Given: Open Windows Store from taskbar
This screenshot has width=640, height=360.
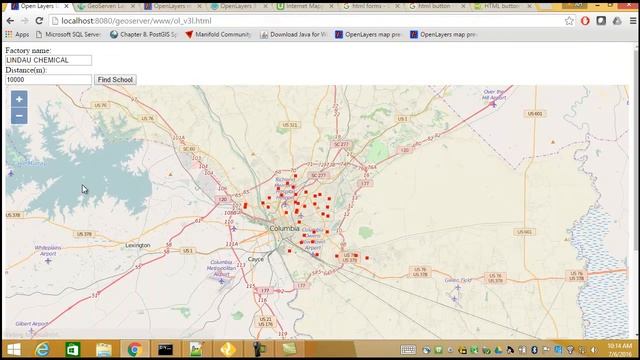Looking at the screenshot, I should (73, 350).
